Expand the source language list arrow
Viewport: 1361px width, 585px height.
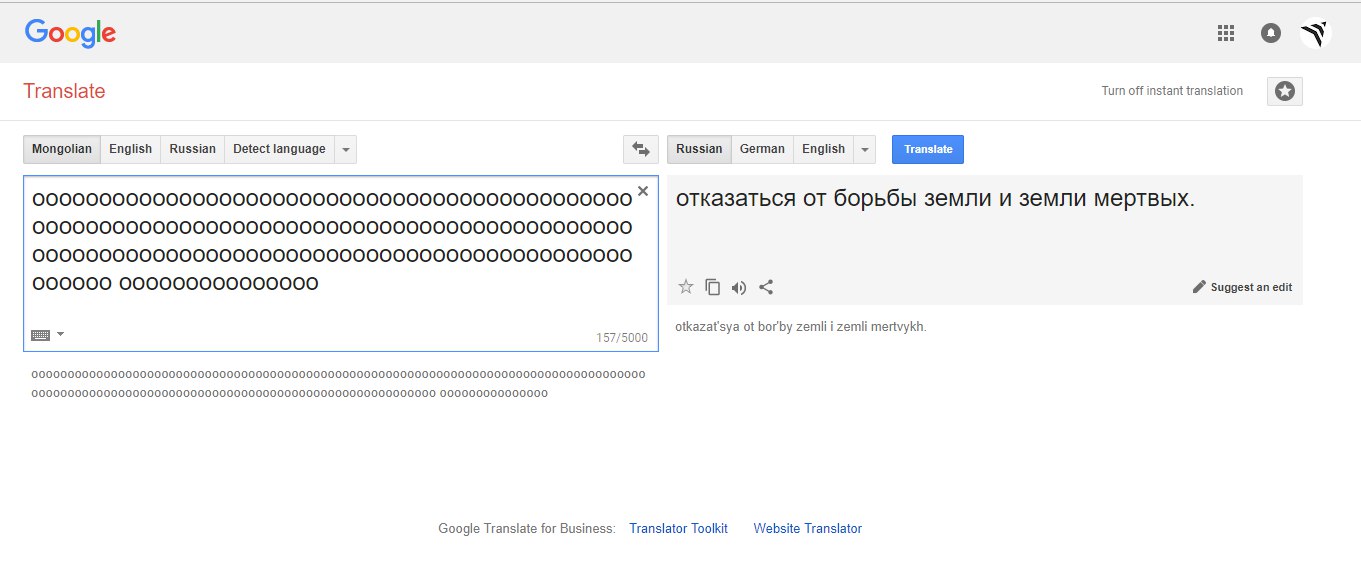tap(346, 149)
